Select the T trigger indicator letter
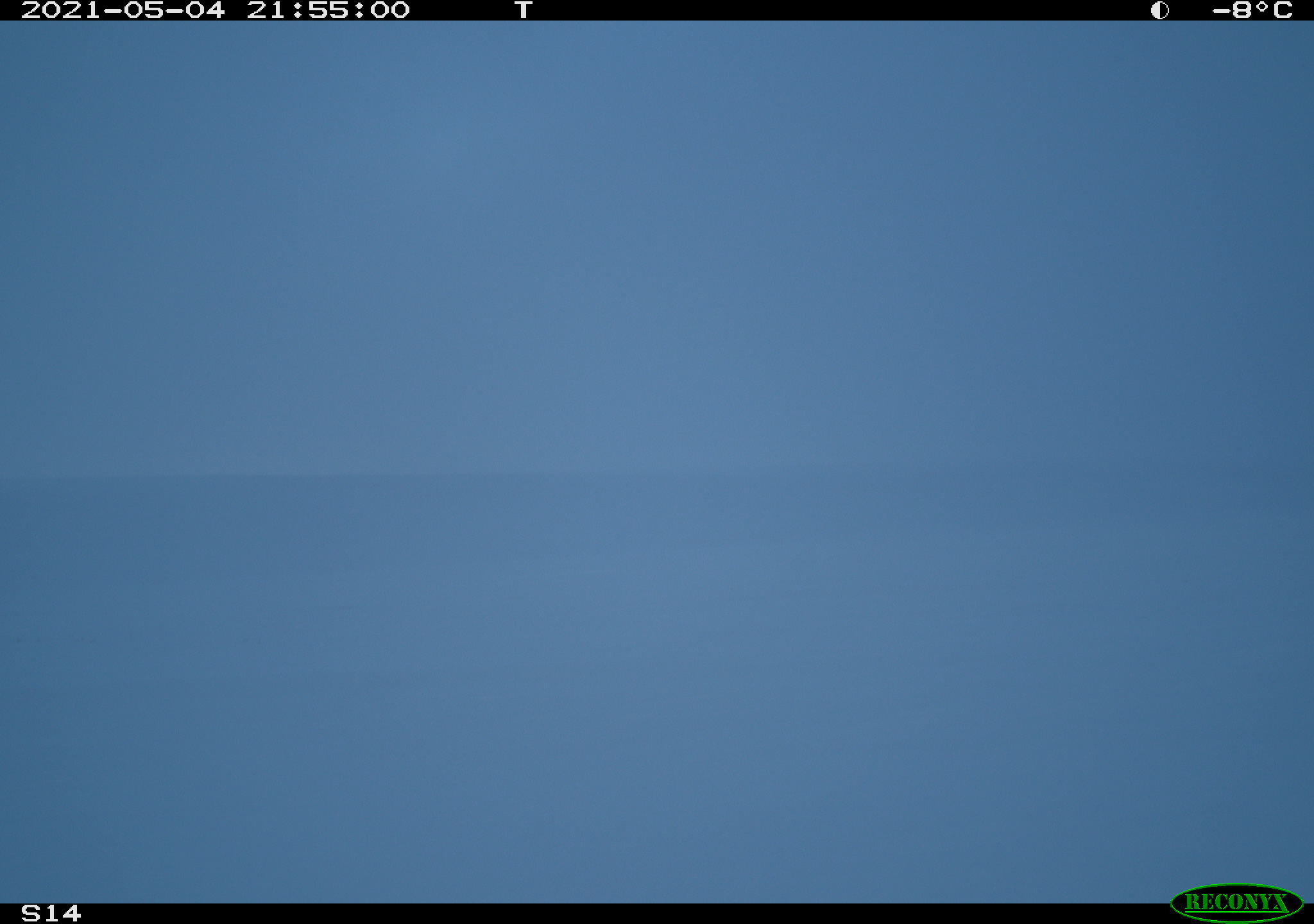1314x924 pixels. tap(524, 10)
